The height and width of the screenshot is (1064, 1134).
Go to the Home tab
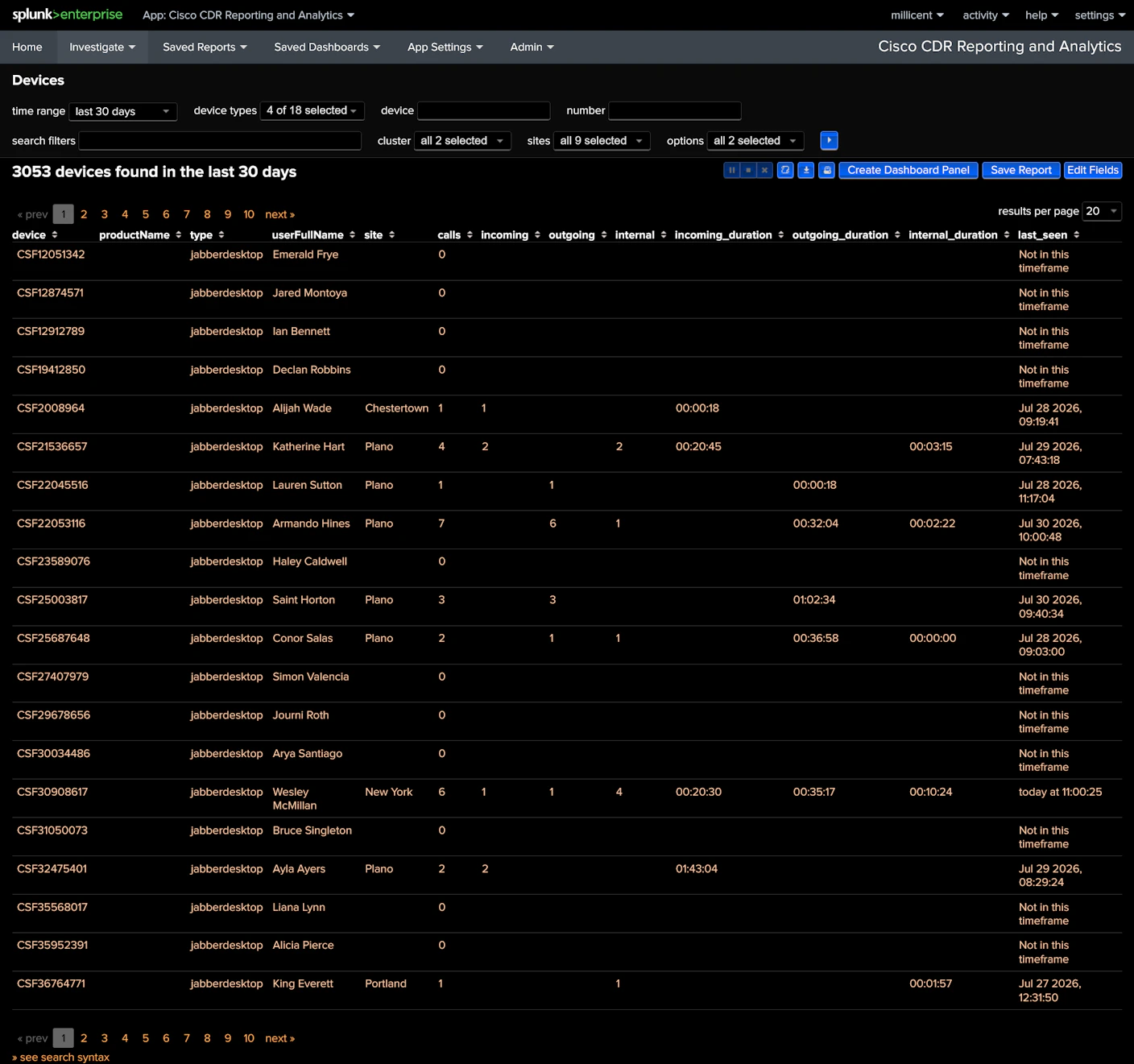(x=27, y=47)
